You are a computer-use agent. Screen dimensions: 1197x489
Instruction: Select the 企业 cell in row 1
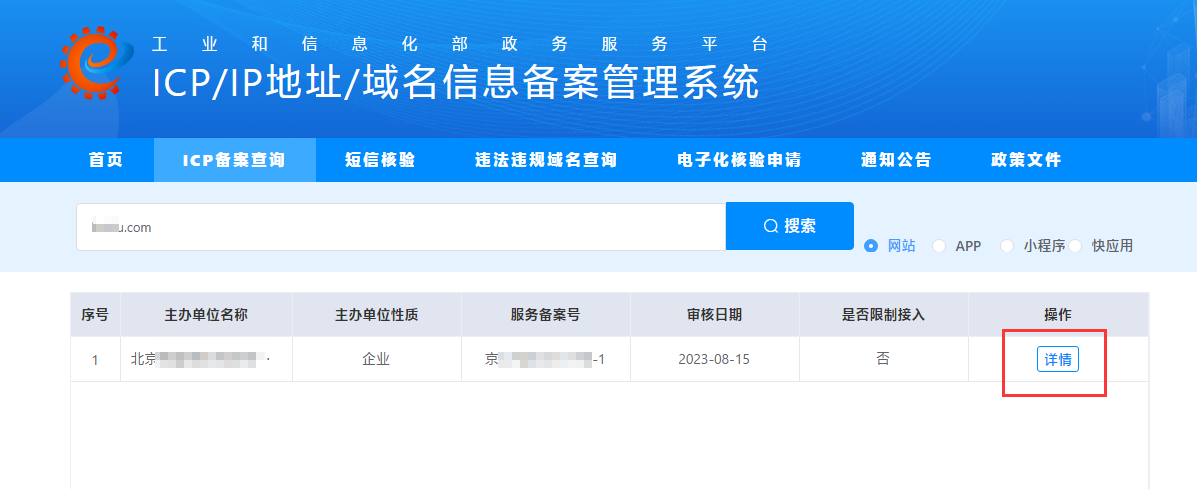(x=376, y=359)
